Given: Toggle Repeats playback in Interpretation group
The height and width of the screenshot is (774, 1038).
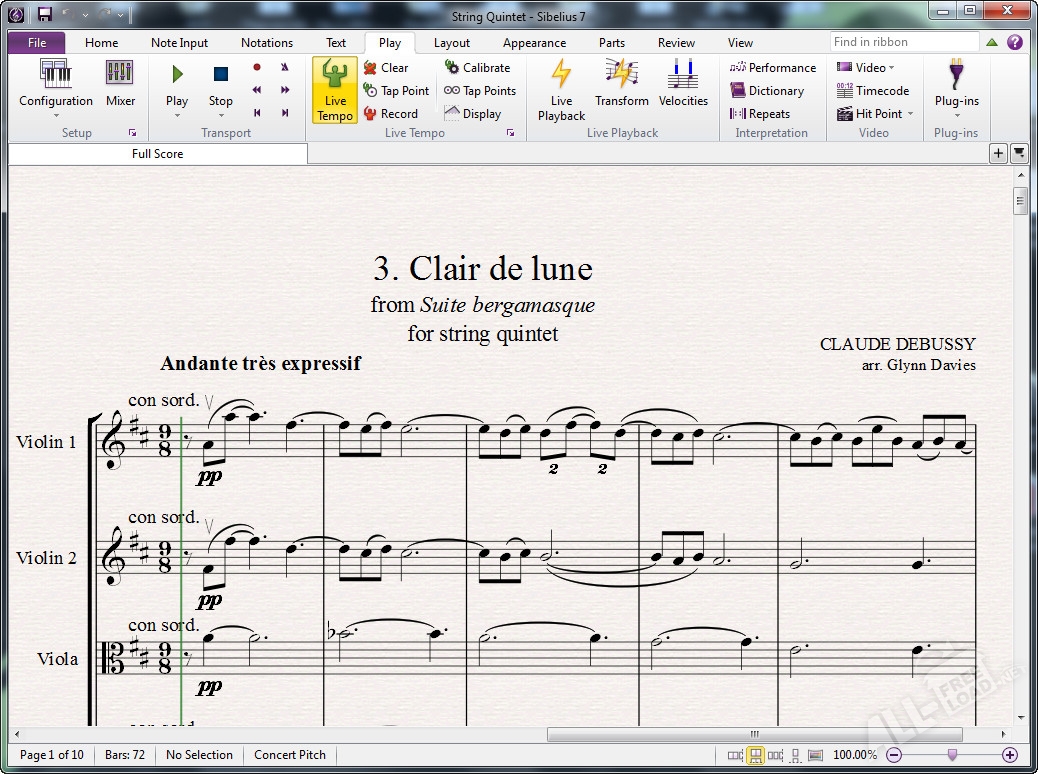Looking at the screenshot, I should [x=766, y=113].
